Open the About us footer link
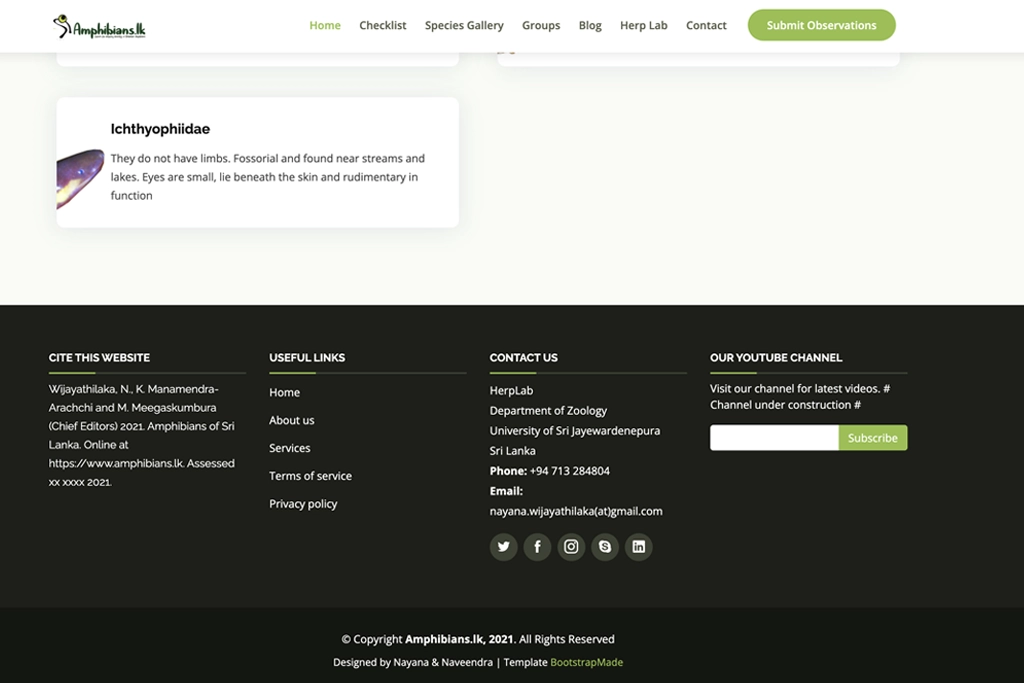This screenshot has height=683, width=1024. (292, 421)
